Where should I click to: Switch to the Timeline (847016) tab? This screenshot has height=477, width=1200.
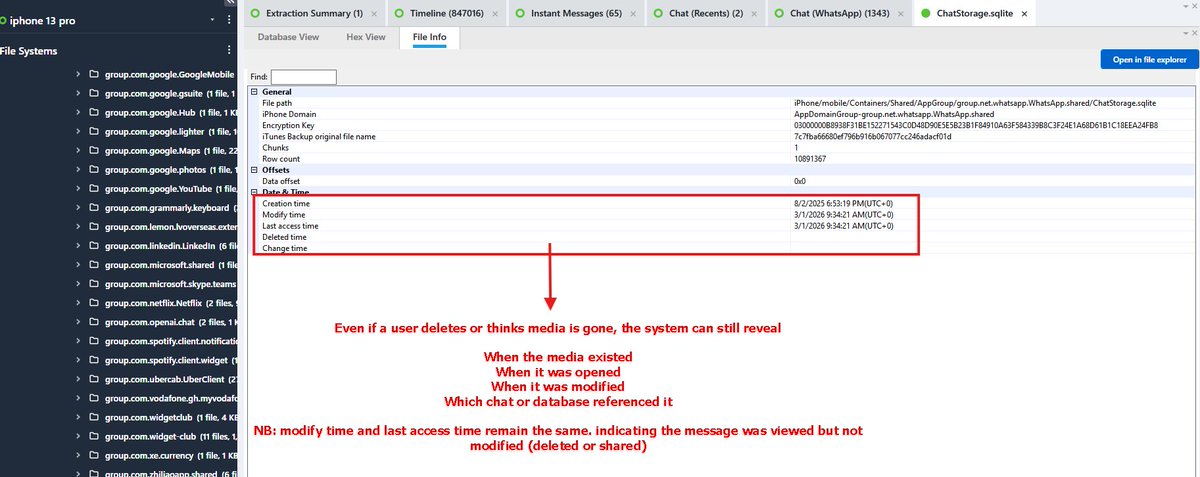(447, 14)
